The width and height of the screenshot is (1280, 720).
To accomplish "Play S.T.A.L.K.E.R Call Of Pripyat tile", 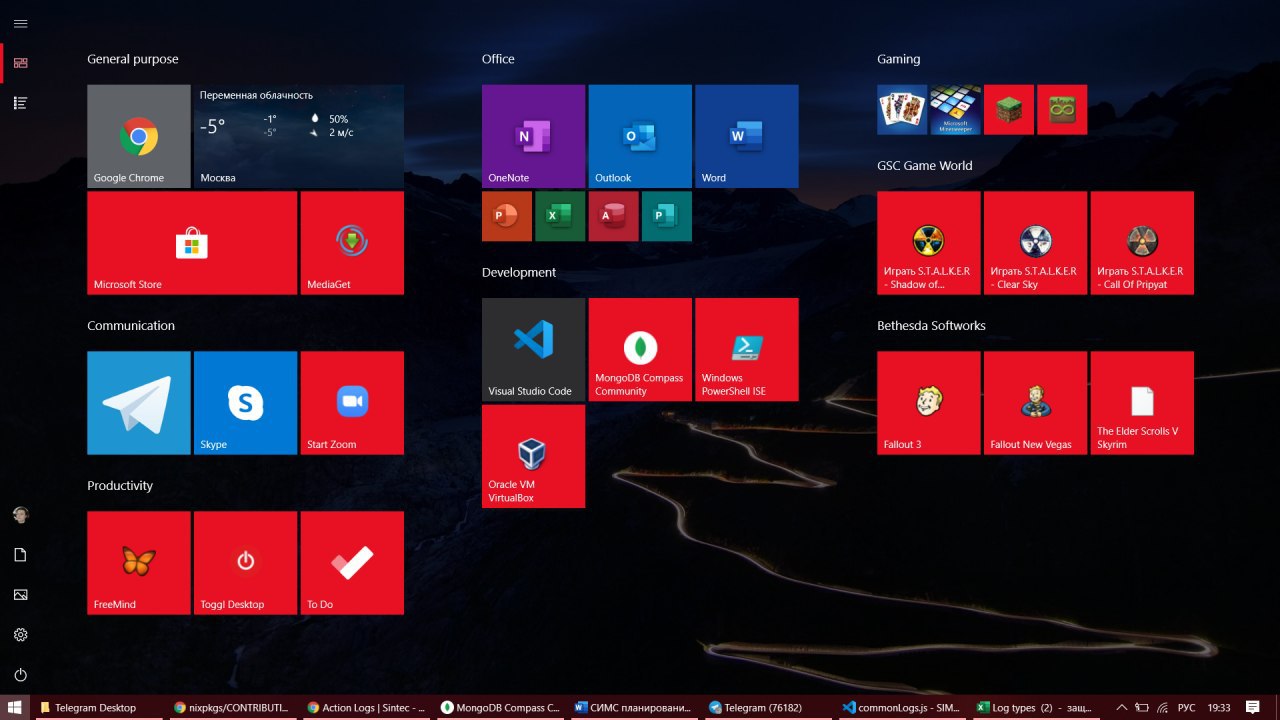I will [x=1142, y=243].
